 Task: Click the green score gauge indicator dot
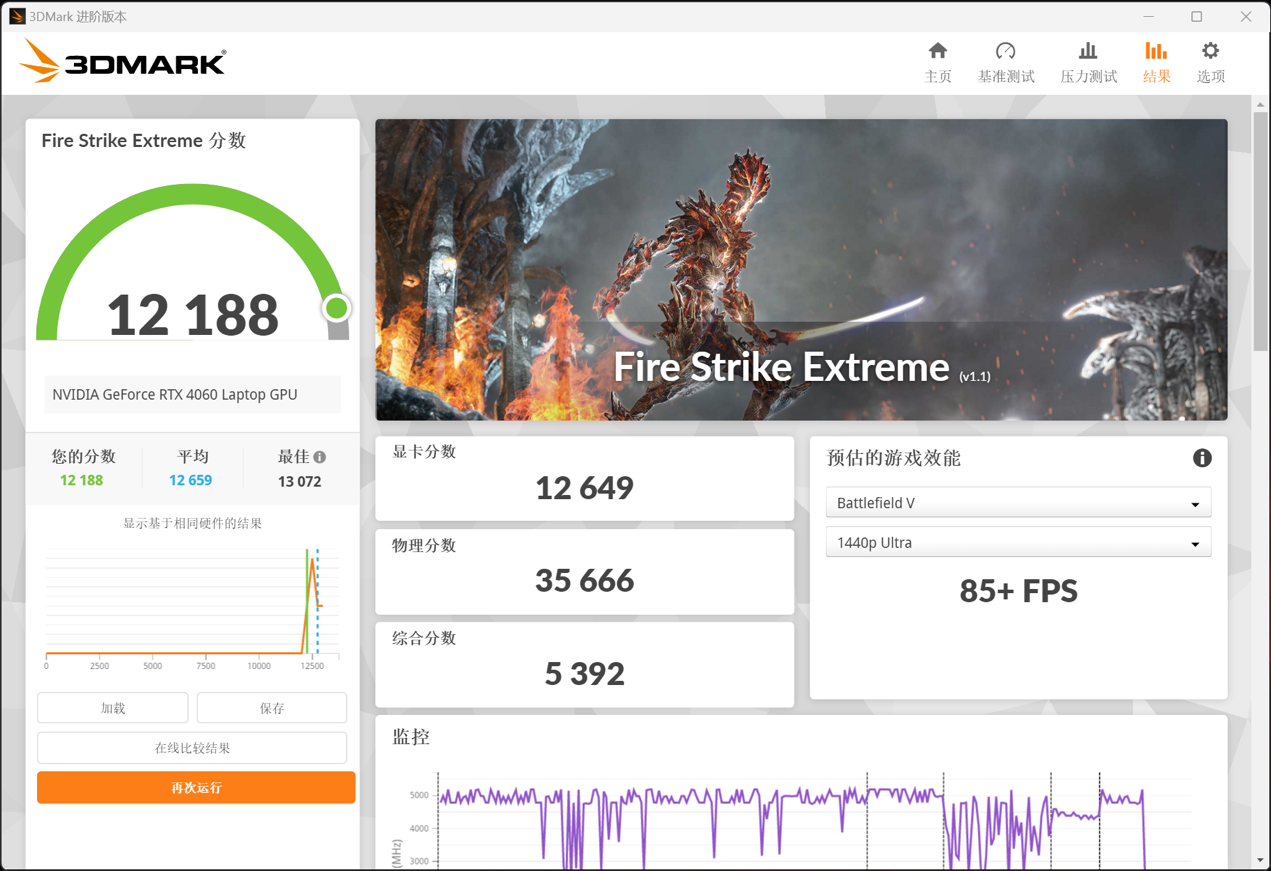tap(336, 308)
